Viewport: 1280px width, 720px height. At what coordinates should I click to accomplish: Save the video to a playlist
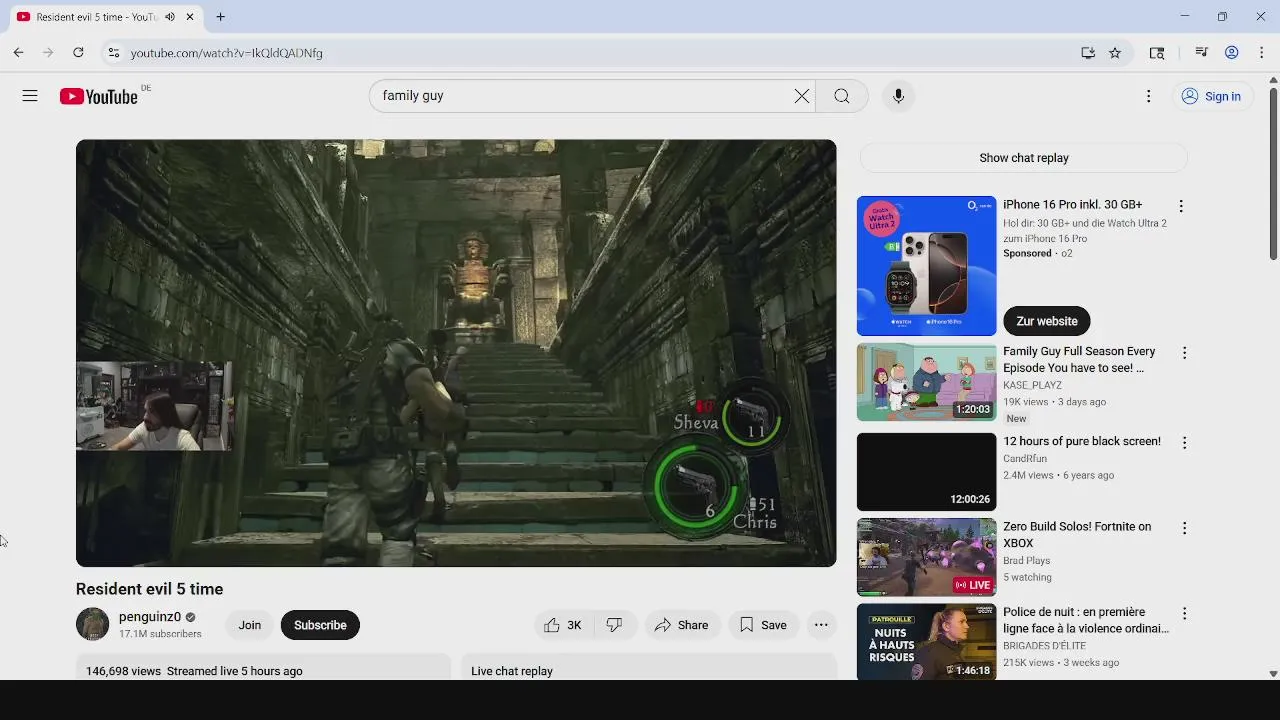click(763, 625)
